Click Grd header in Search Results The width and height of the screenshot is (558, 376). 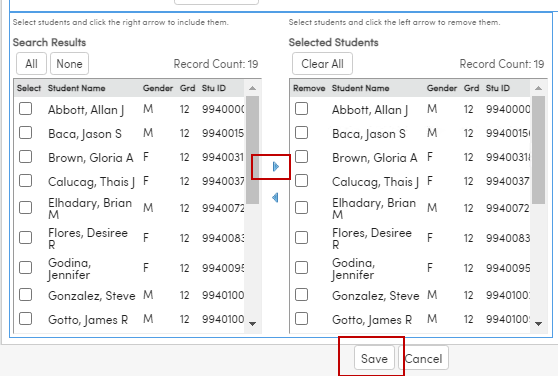pos(187,88)
